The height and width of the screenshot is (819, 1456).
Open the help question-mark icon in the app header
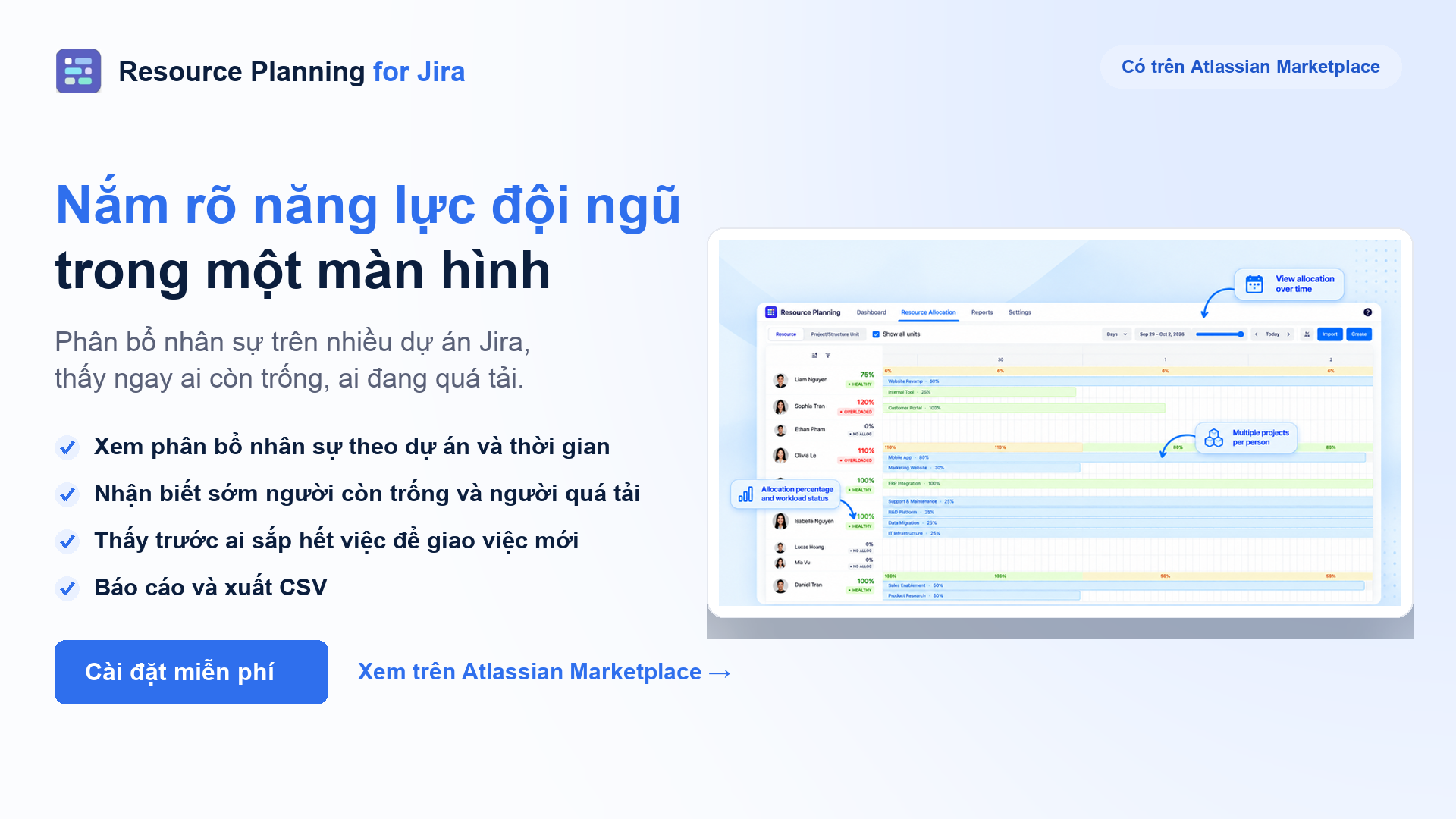tap(1367, 312)
